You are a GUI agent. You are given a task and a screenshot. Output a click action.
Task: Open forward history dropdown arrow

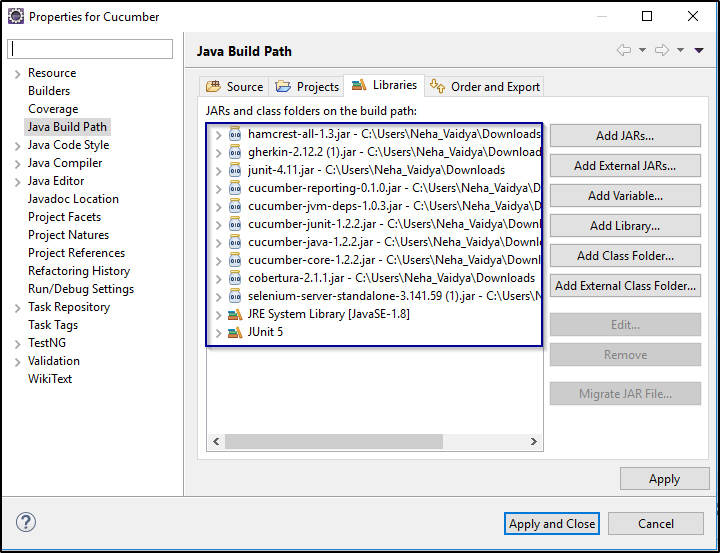pyautogui.click(x=681, y=50)
